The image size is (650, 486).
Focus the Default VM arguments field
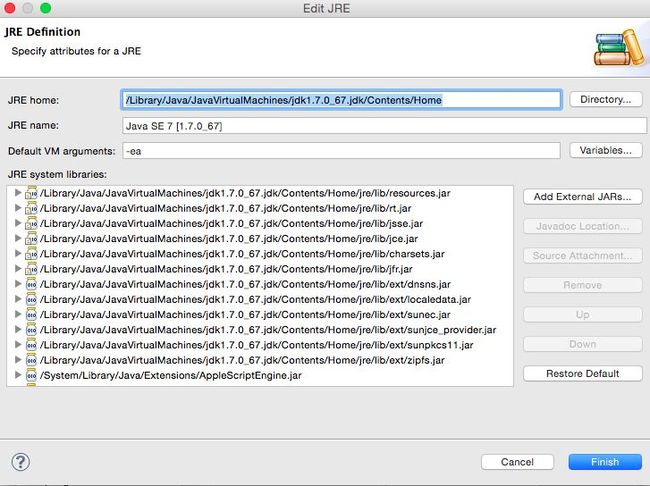[x=341, y=151]
